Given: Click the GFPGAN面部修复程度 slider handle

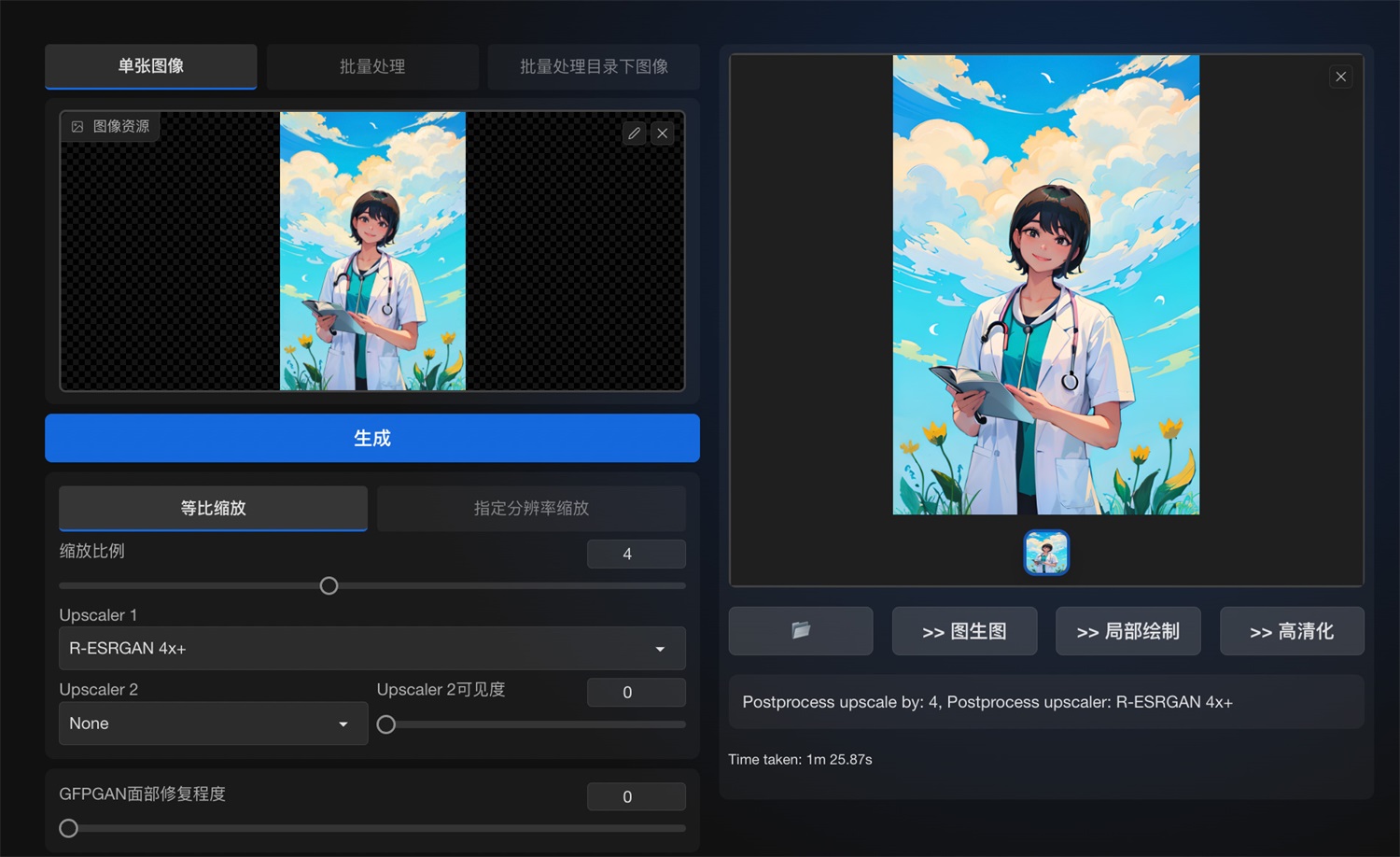Looking at the screenshot, I should click(68, 828).
